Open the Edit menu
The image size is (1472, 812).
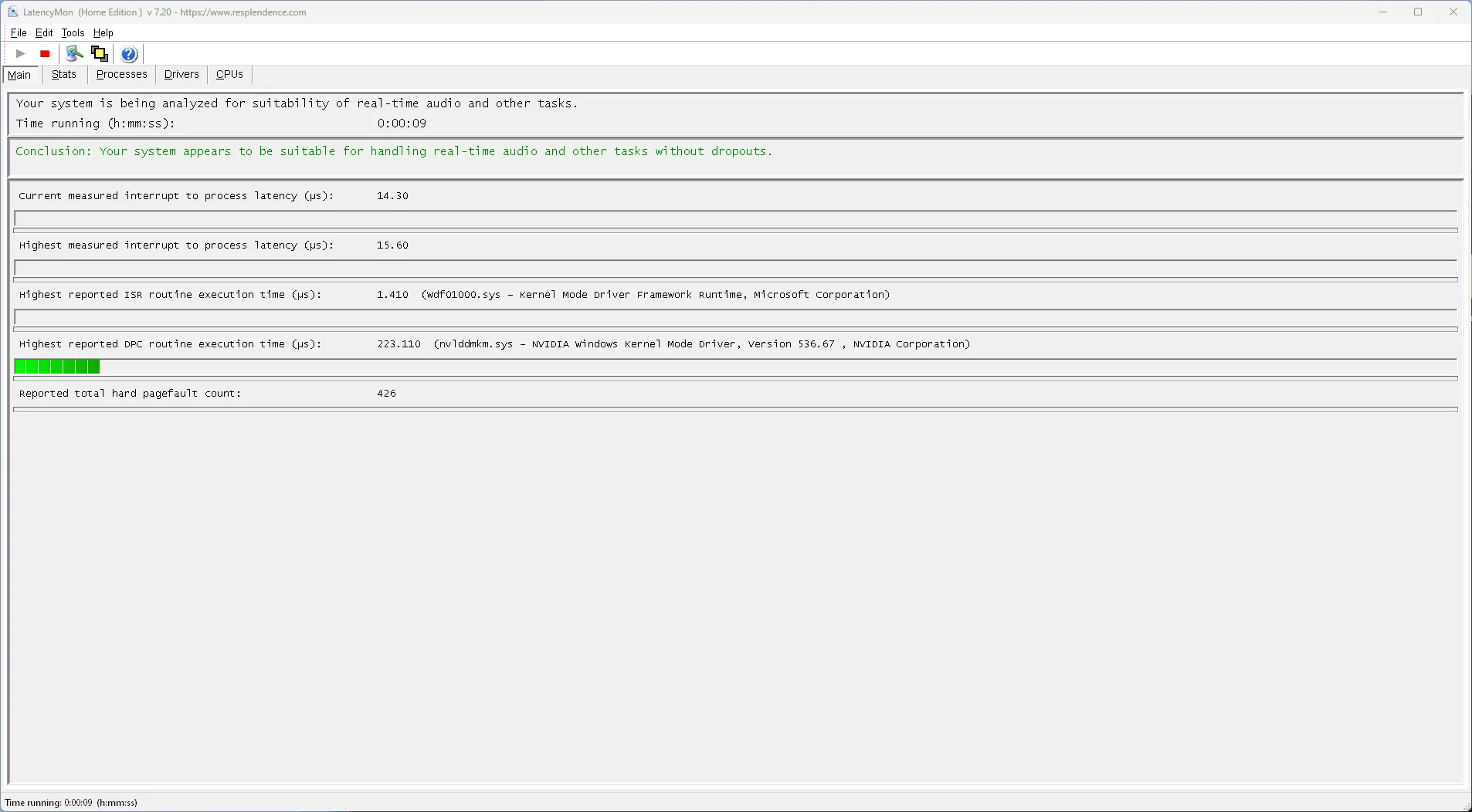(x=44, y=32)
